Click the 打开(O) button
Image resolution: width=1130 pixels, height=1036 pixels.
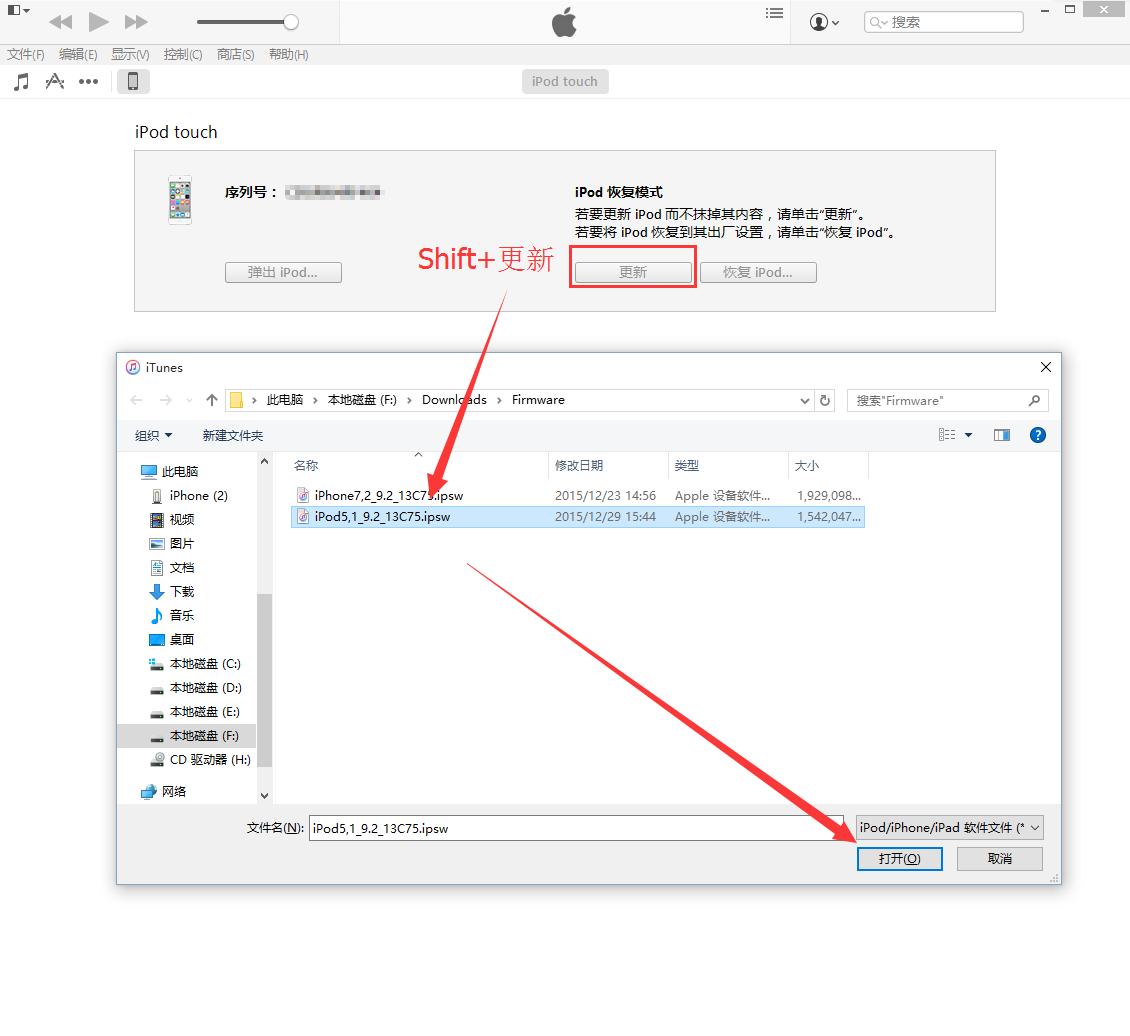pos(899,859)
